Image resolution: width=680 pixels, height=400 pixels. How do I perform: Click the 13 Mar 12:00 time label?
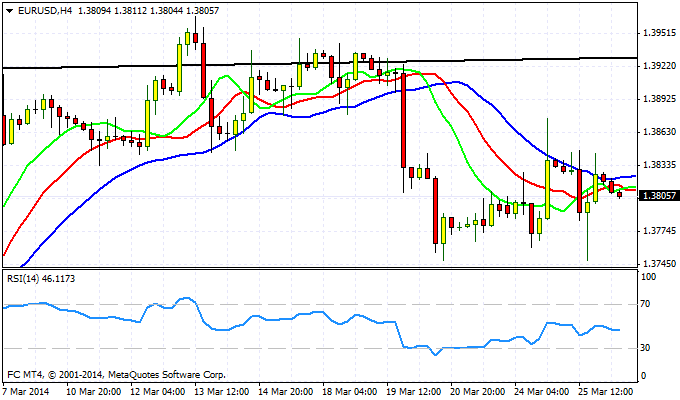coord(222,392)
